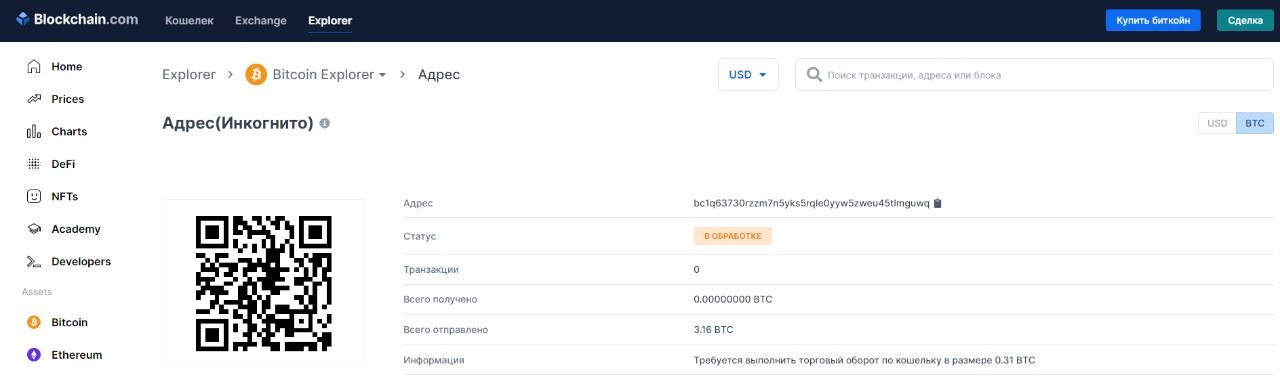The height and width of the screenshot is (377, 1280).
Task: Open the Кошелек tab
Action: click(x=189, y=20)
